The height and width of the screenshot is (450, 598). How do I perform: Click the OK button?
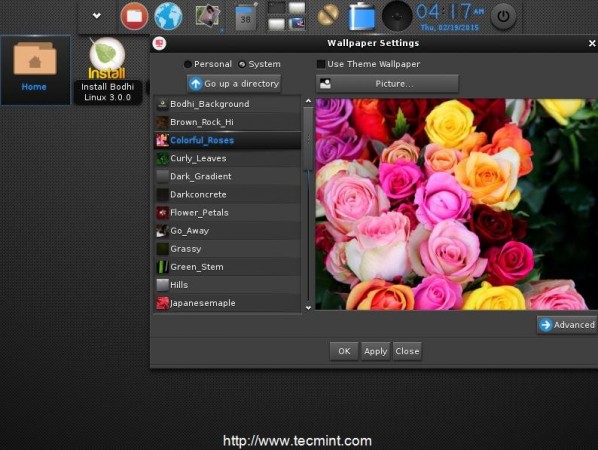click(x=344, y=351)
